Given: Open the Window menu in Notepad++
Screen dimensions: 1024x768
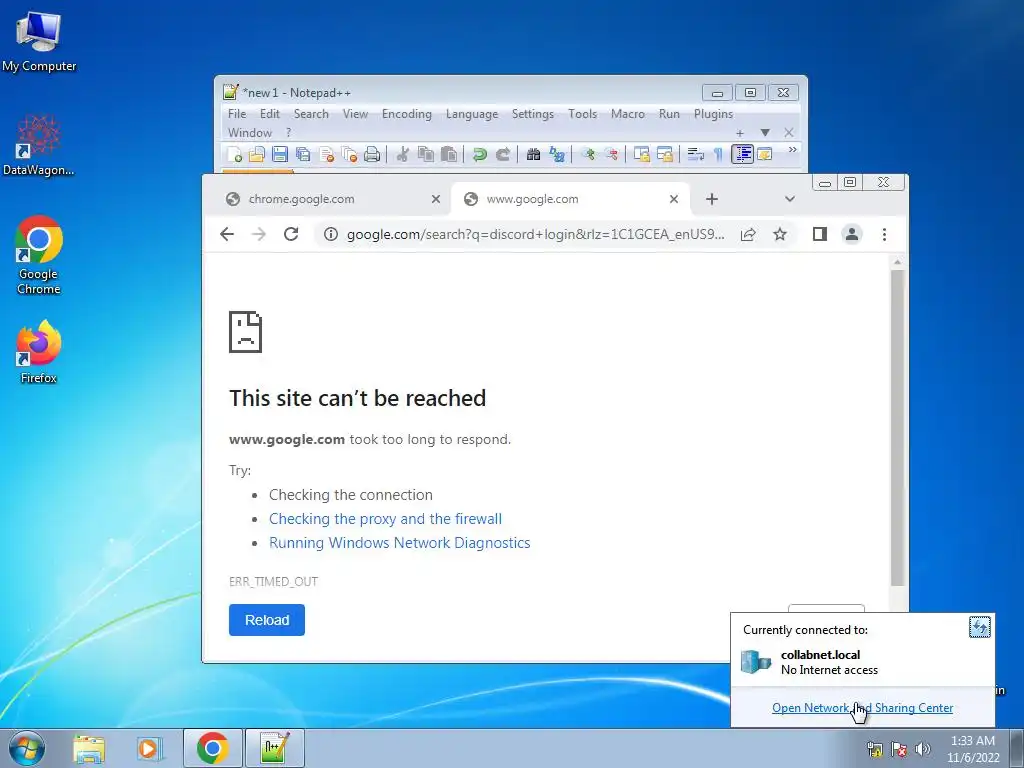Looking at the screenshot, I should point(249,133).
